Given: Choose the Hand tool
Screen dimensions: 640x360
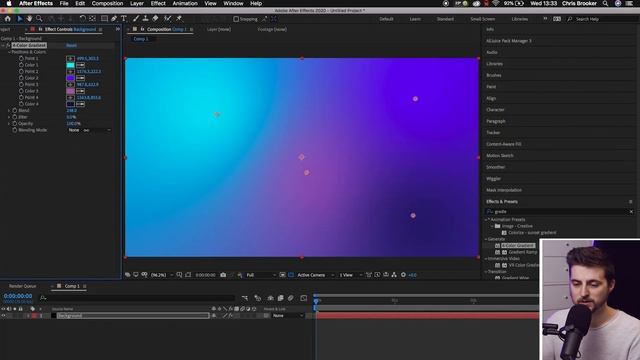Looking at the screenshot, I should pyautogui.click(x=29, y=19).
